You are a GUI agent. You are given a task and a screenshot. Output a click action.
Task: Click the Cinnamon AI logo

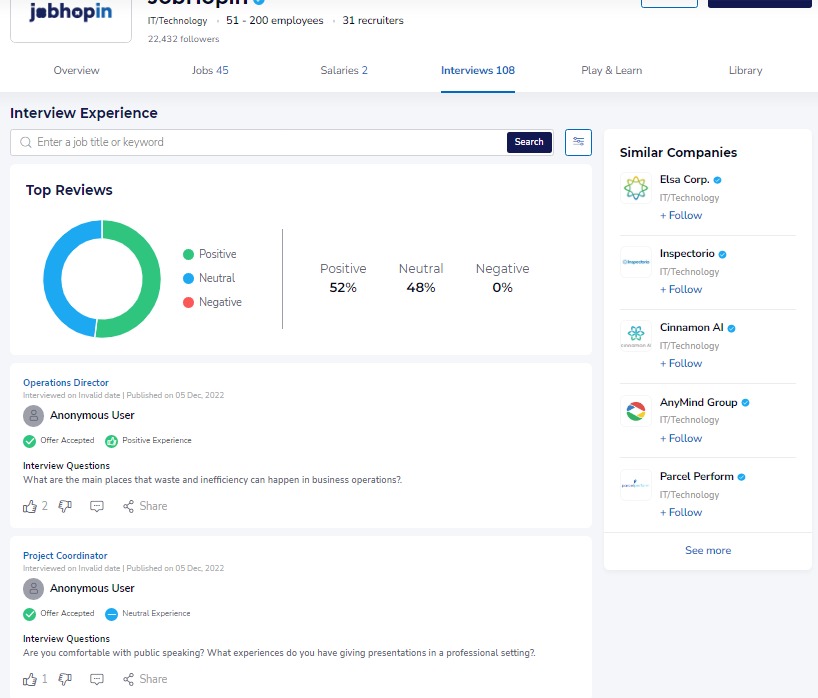pos(635,336)
